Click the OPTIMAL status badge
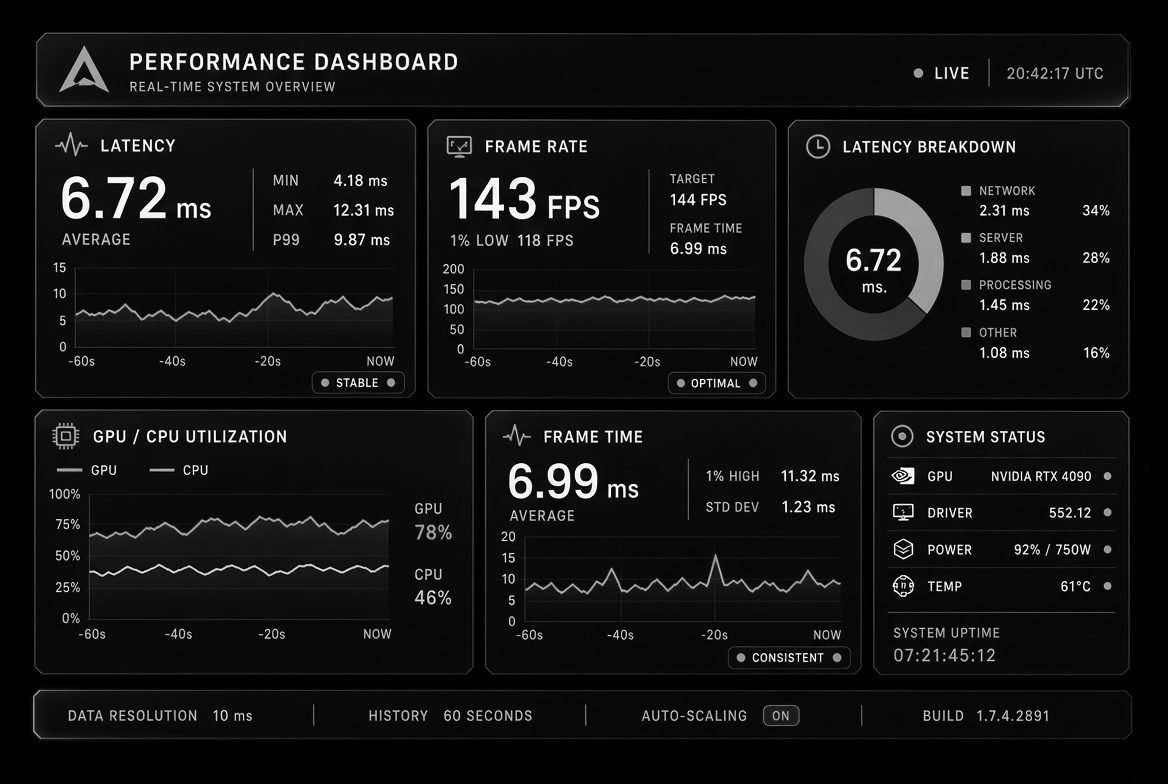 coord(717,383)
